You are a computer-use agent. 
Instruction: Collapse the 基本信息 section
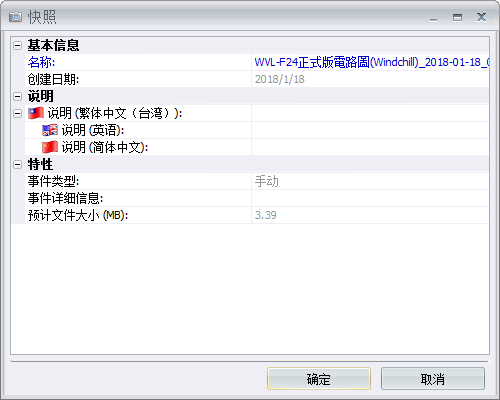pyautogui.click(x=17, y=45)
